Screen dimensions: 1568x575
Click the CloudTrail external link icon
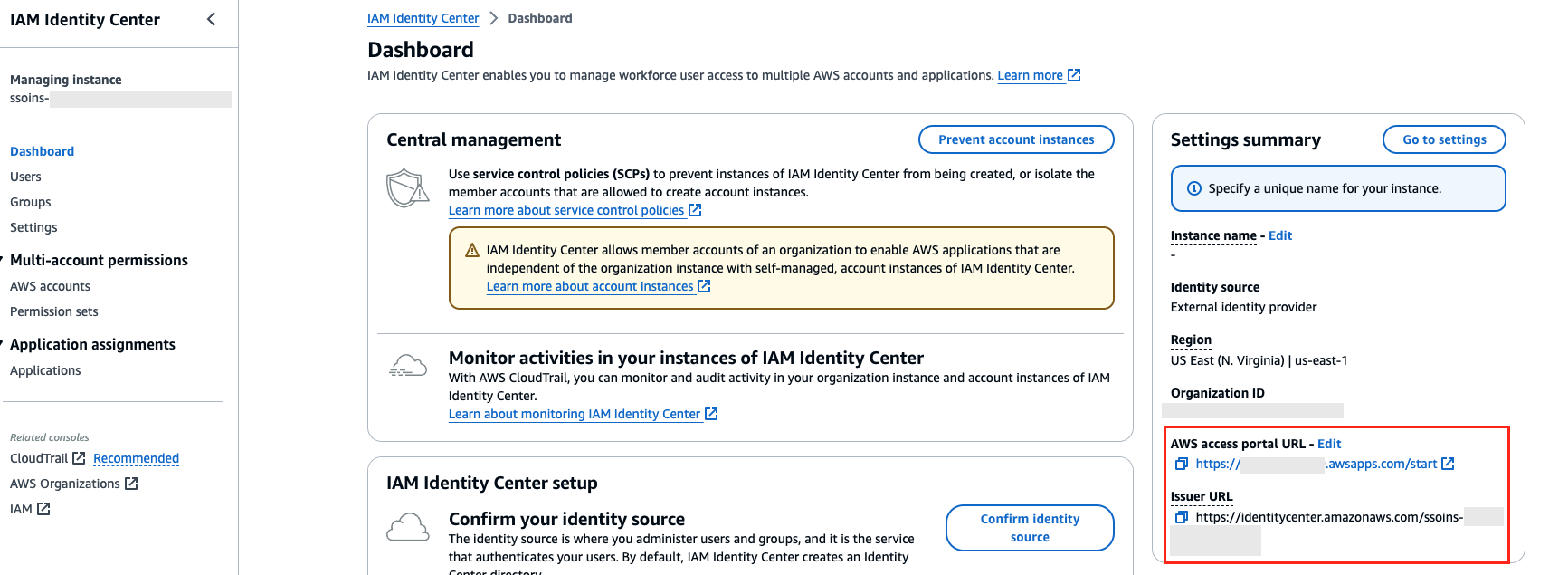[79, 458]
